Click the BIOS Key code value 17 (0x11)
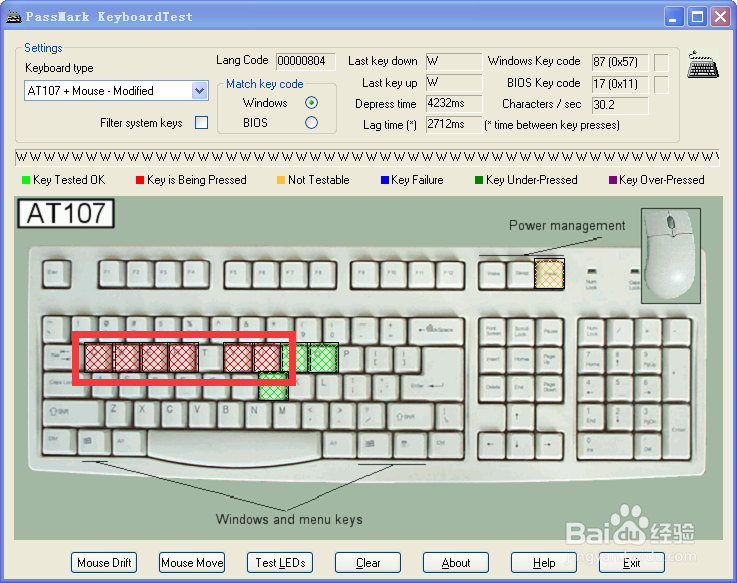Screen dimensions: 737x583 coord(620,84)
